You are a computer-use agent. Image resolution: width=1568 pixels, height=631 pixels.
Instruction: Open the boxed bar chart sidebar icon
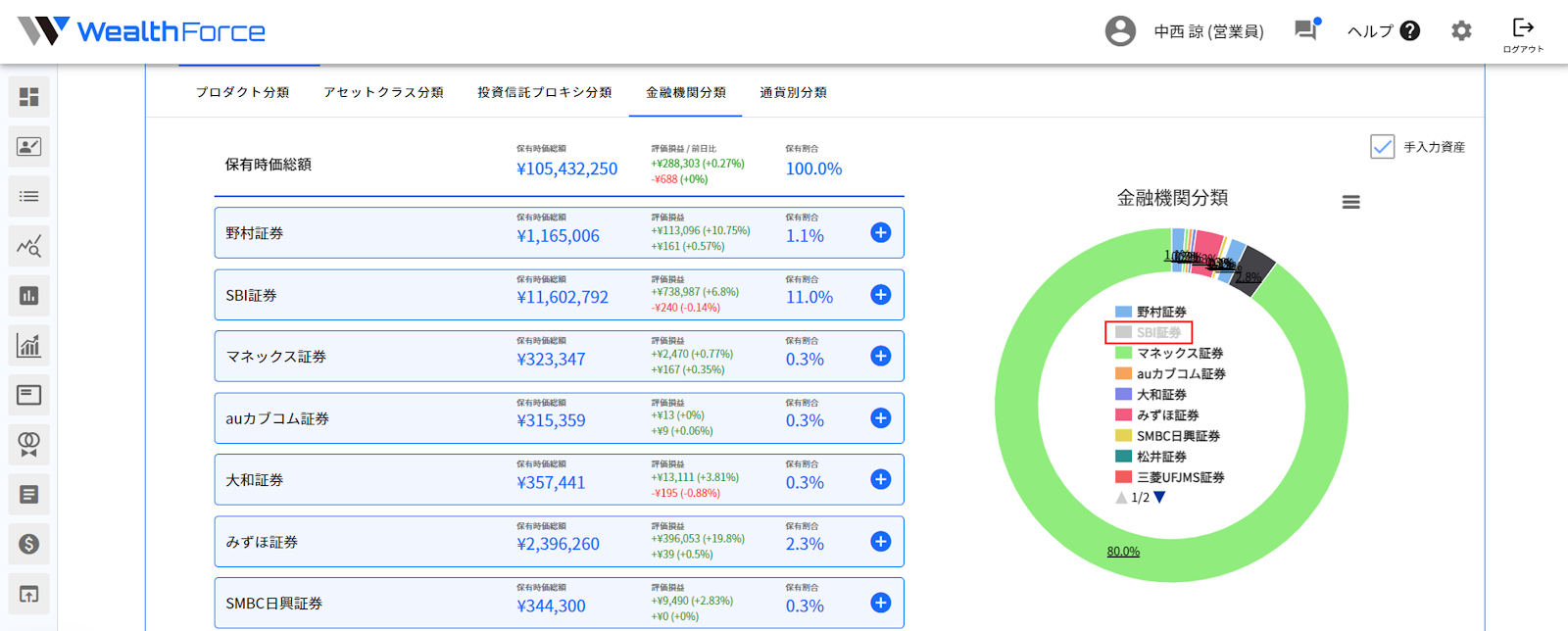(28, 295)
